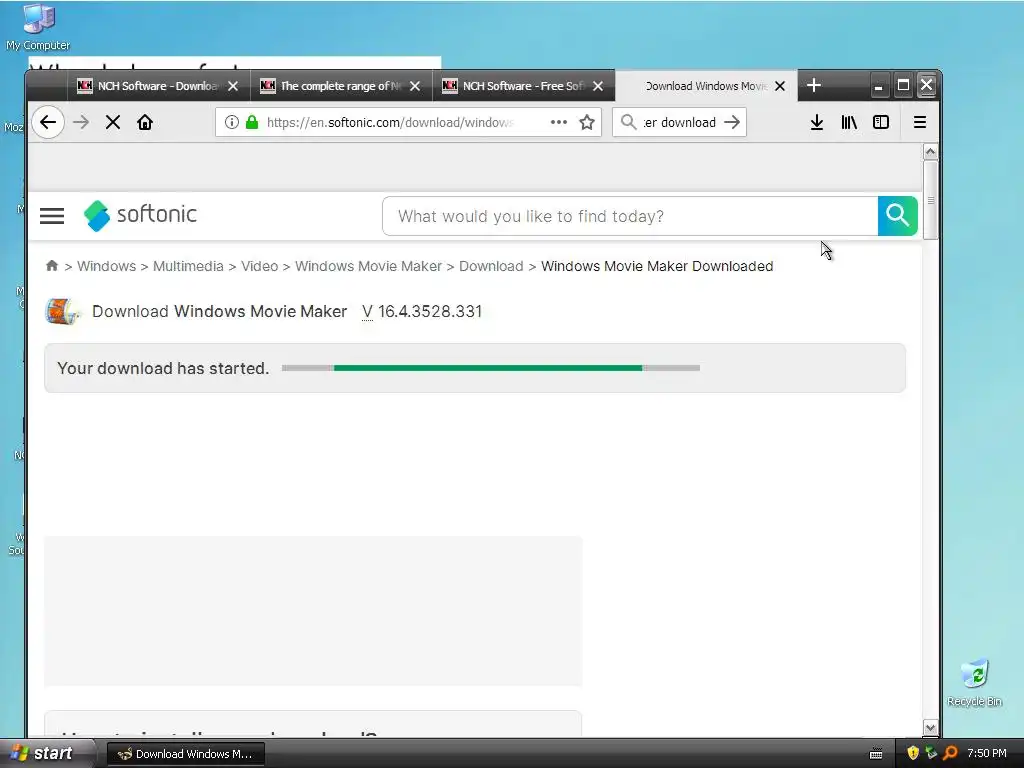The height and width of the screenshot is (768, 1024).
Task: Click the Download Windows M... taskbar button
Action: 186,754
